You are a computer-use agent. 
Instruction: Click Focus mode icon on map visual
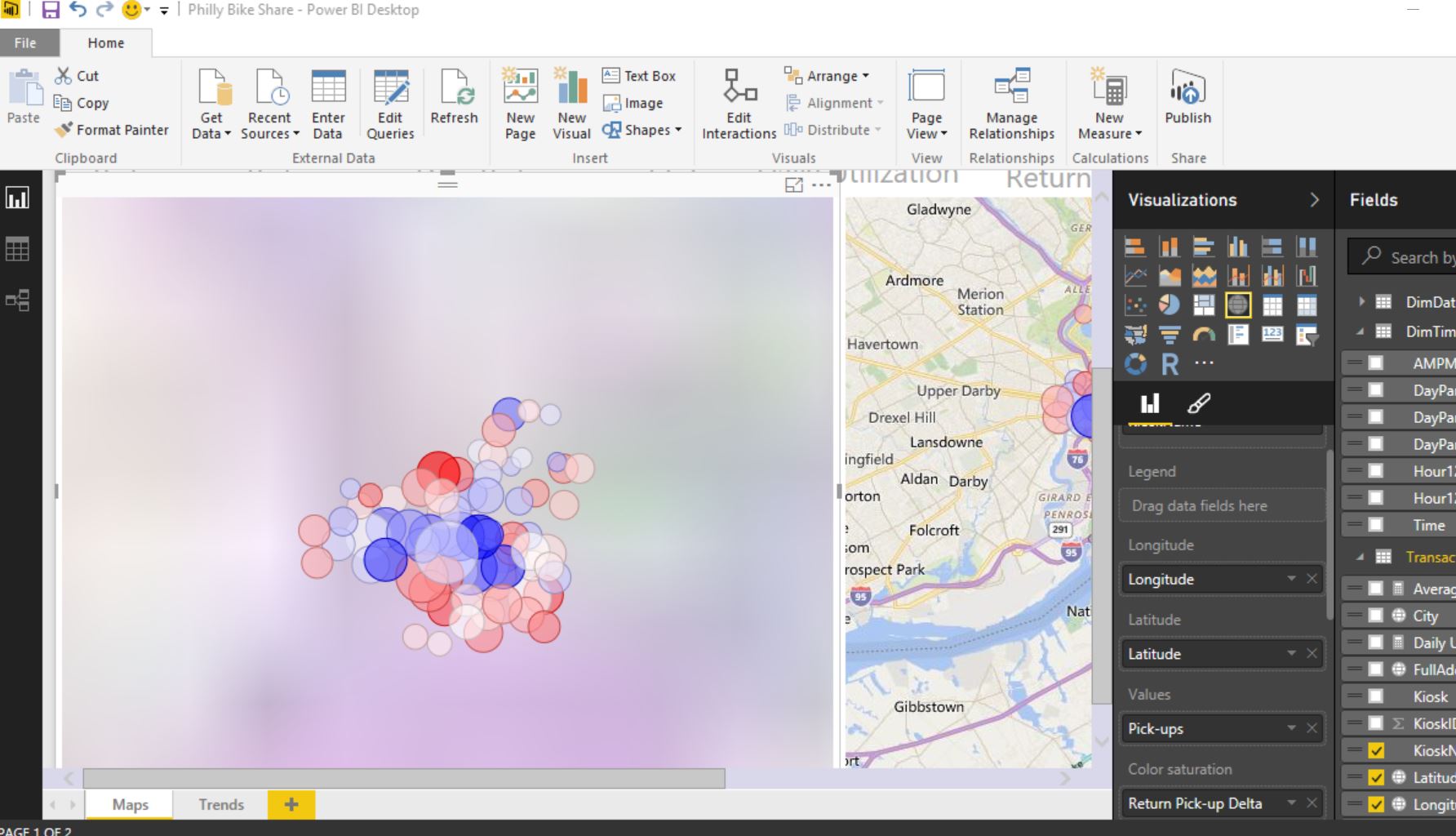point(793,185)
